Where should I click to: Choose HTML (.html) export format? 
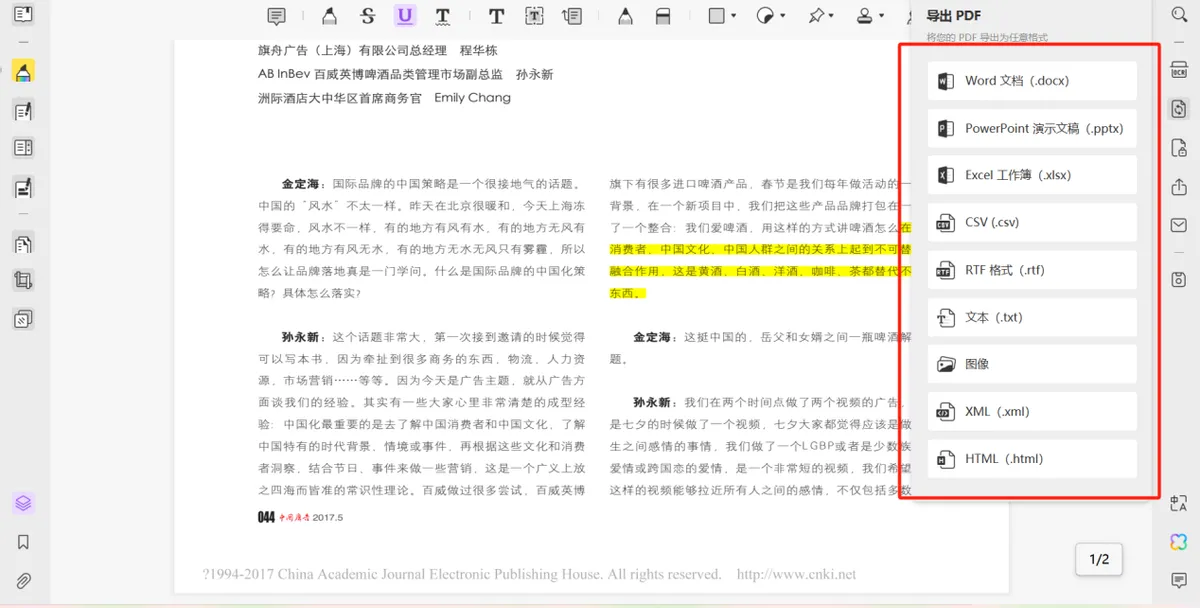(x=1032, y=459)
